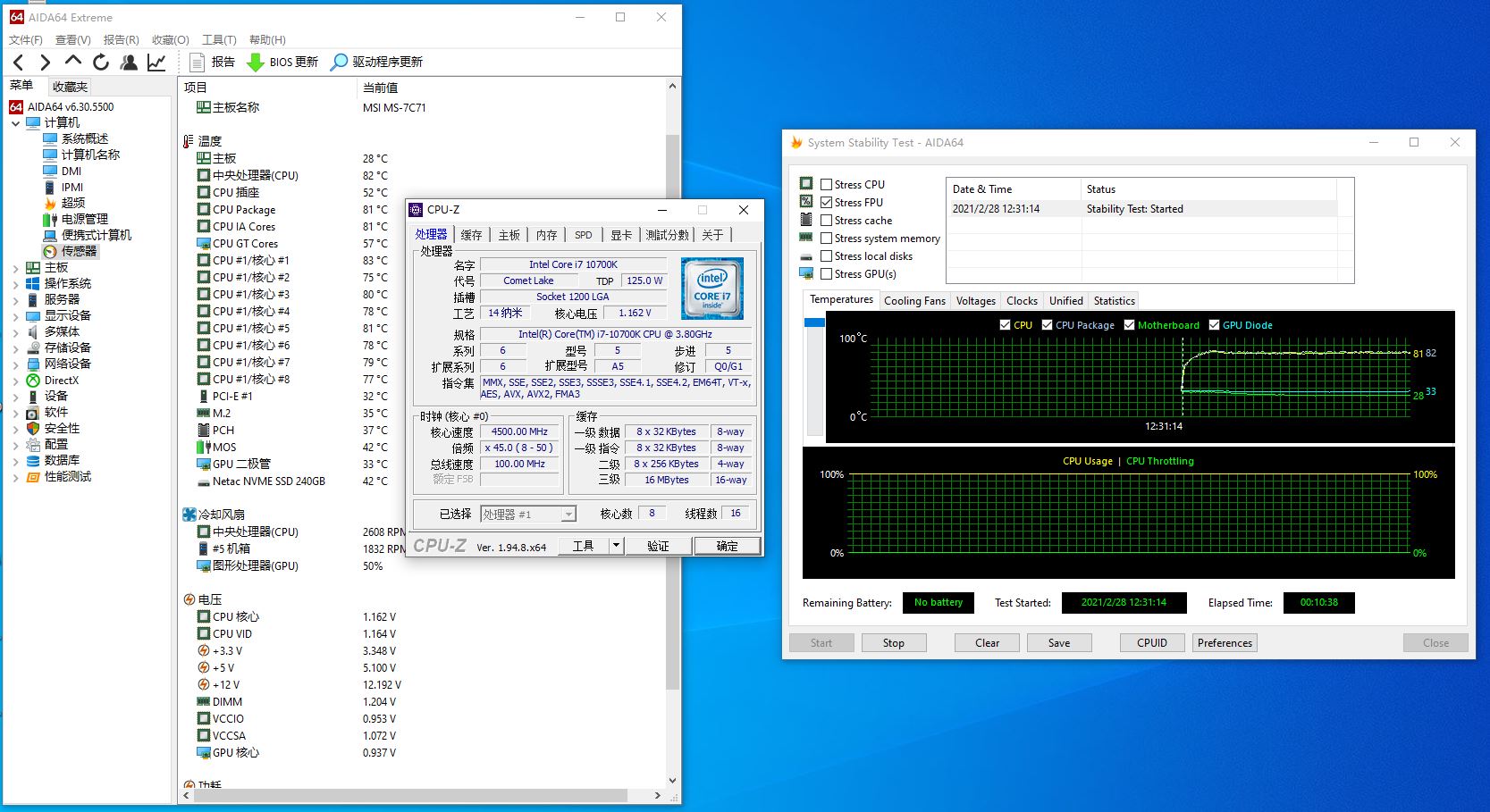
Task: Open the graph chart icon in toolbar
Action: [156, 62]
